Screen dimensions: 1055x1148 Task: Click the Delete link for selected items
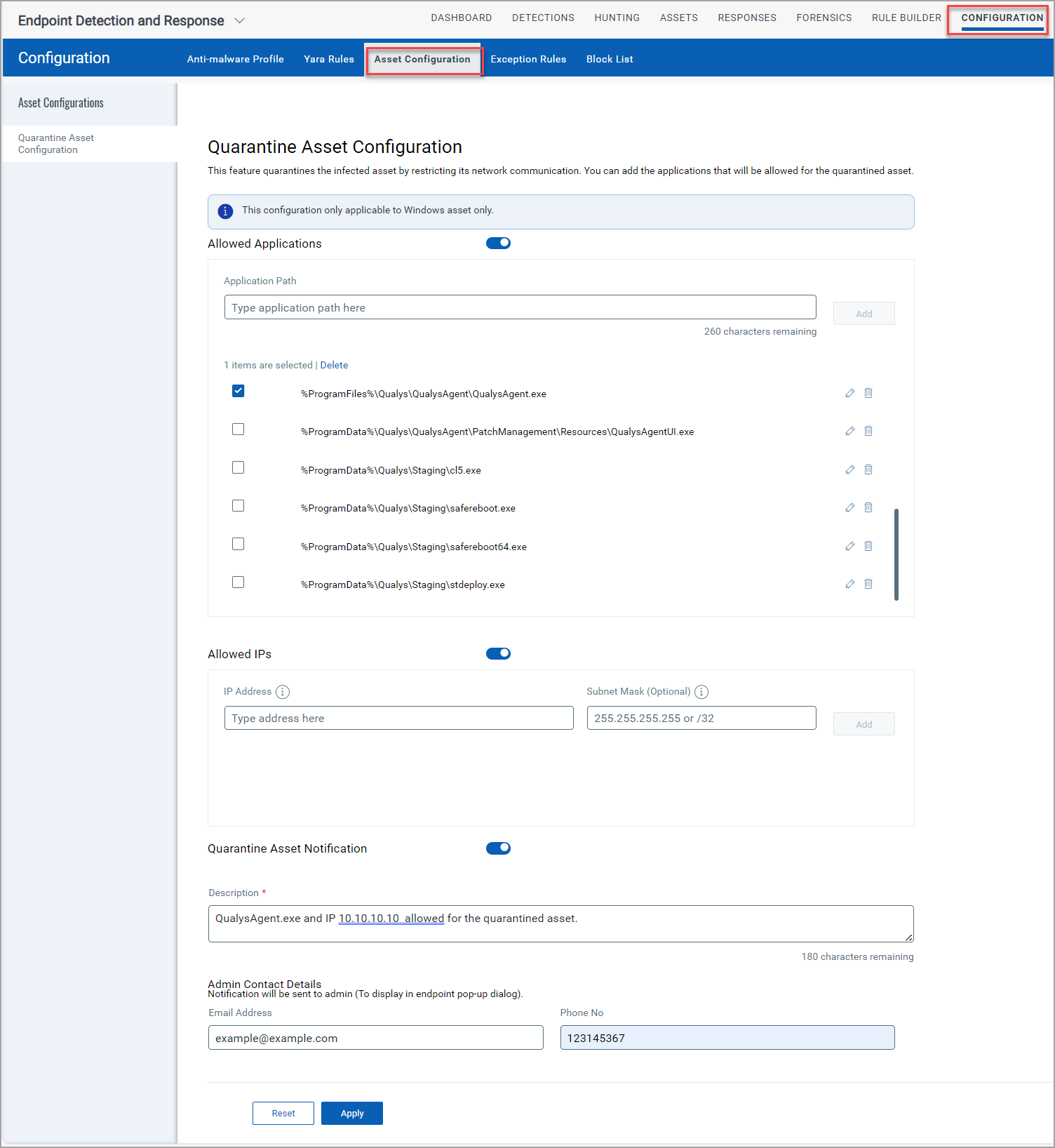tap(334, 365)
